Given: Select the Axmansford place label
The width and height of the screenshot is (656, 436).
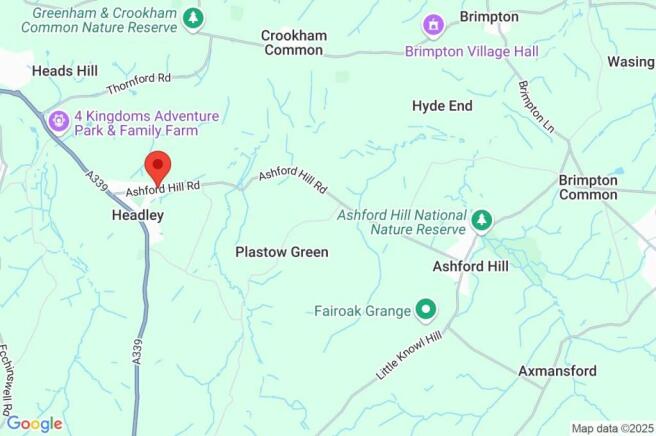Looking at the screenshot, I should point(557,371).
